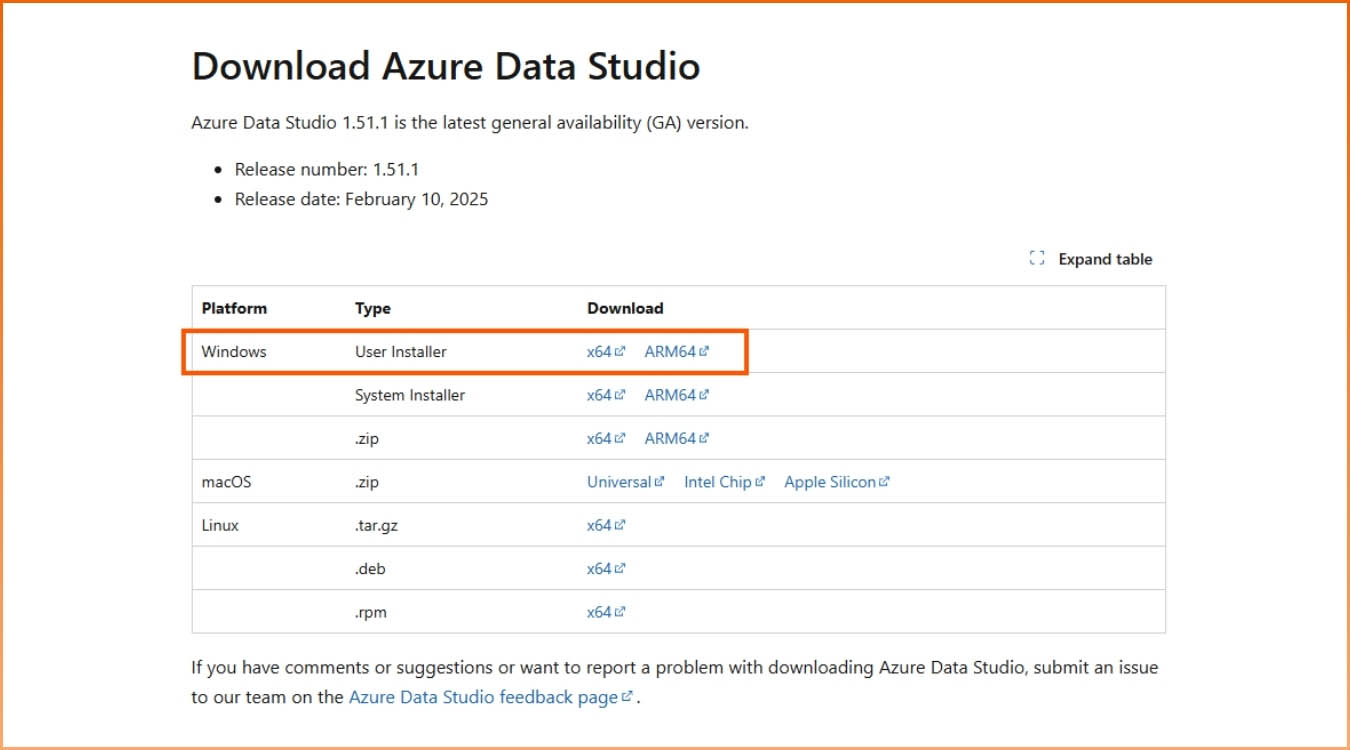Screen dimensions: 1350x750
Task: Click the User Installer type cell
Action: coord(401,352)
